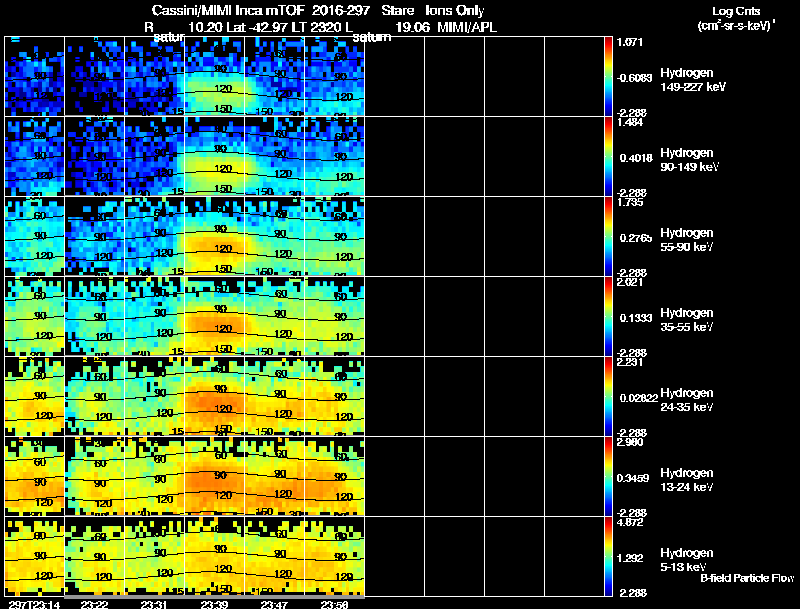Click the Hydrogen 5-13 keV row label
Image resolution: width=800 pixels, height=609 pixels.
coord(687,560)
